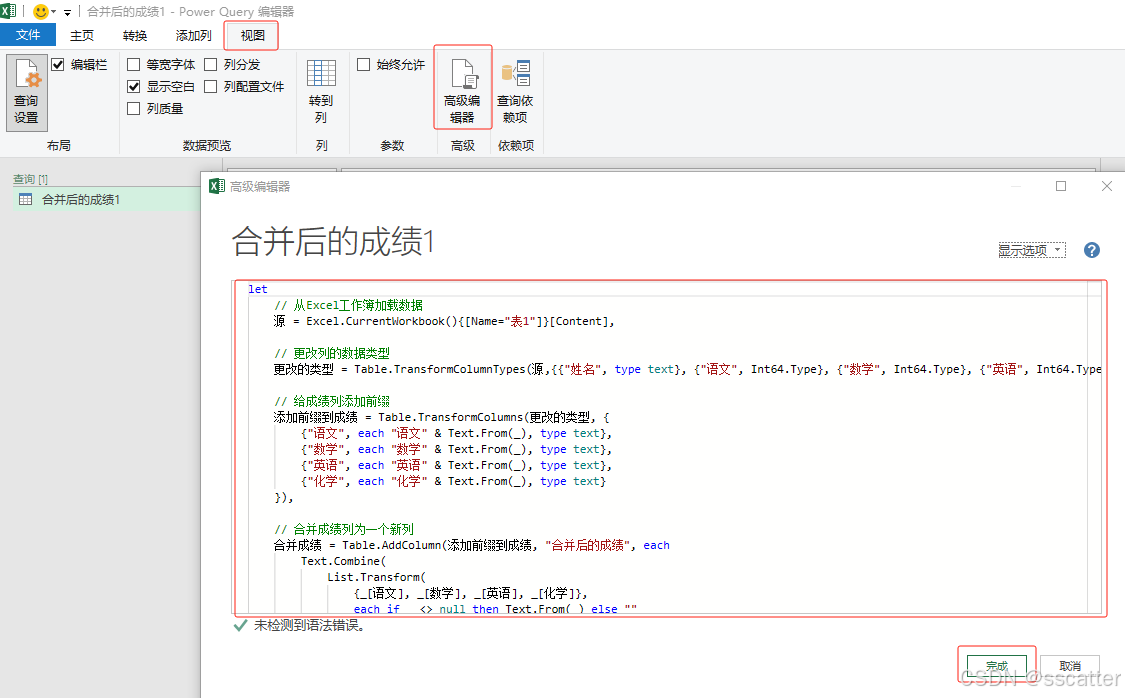
Task: Click the dialog title 合并后的成绩1 heading
Action: [x=333, y=240]
